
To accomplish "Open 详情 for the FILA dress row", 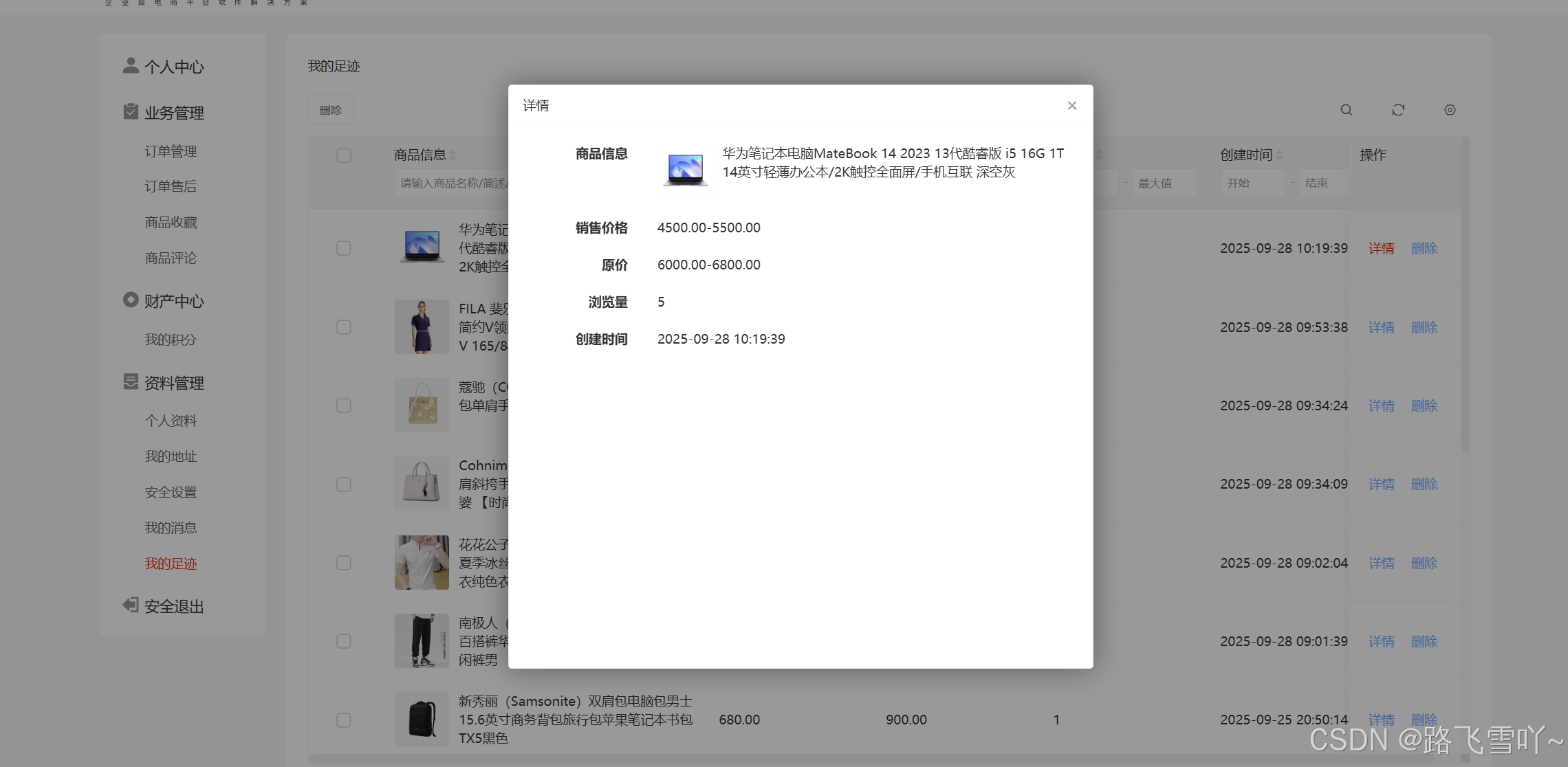I will pyautogui.click(x=1381, y=327).
